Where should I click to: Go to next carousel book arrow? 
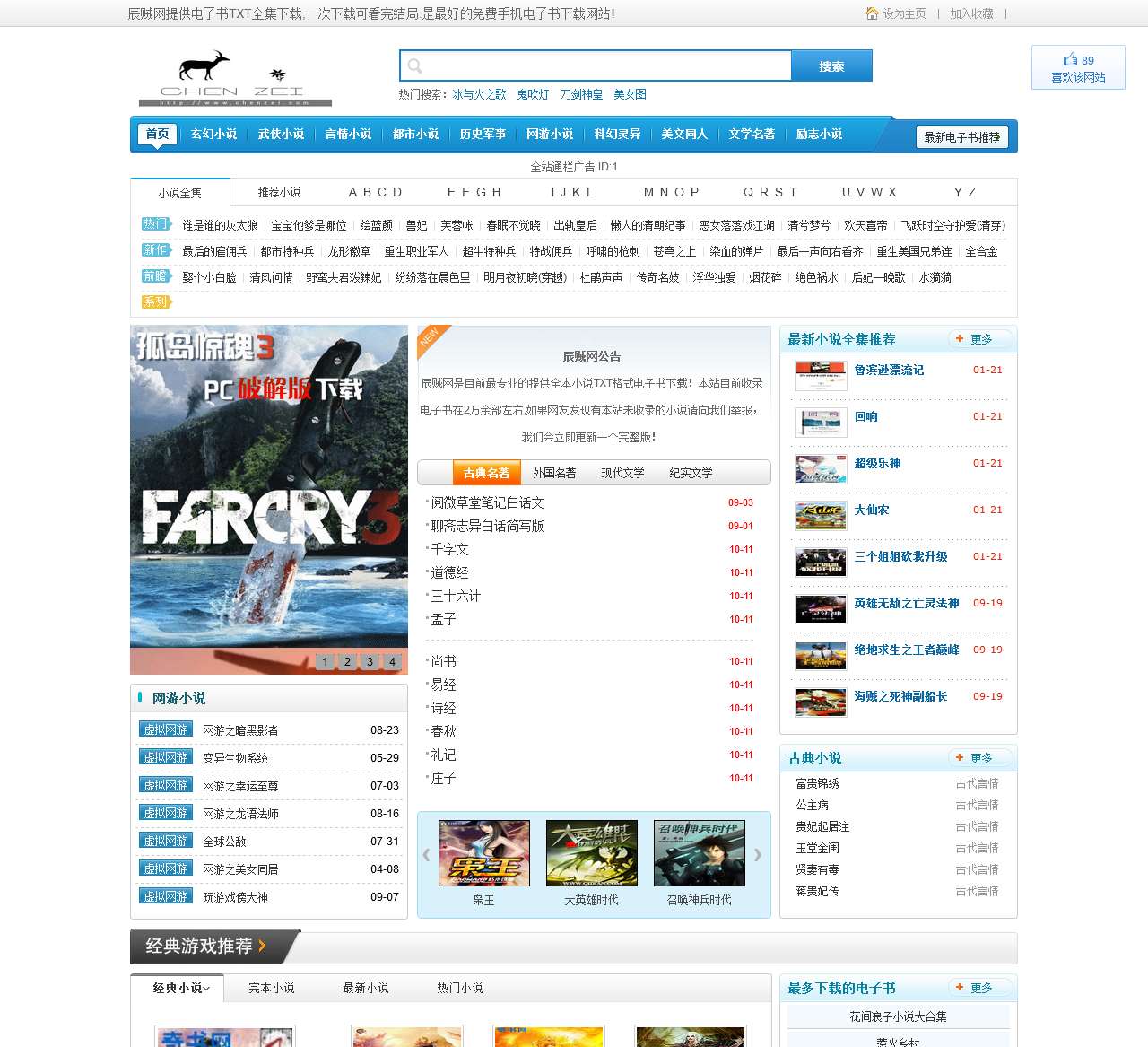pyautogui.click(x=758, y=855)
